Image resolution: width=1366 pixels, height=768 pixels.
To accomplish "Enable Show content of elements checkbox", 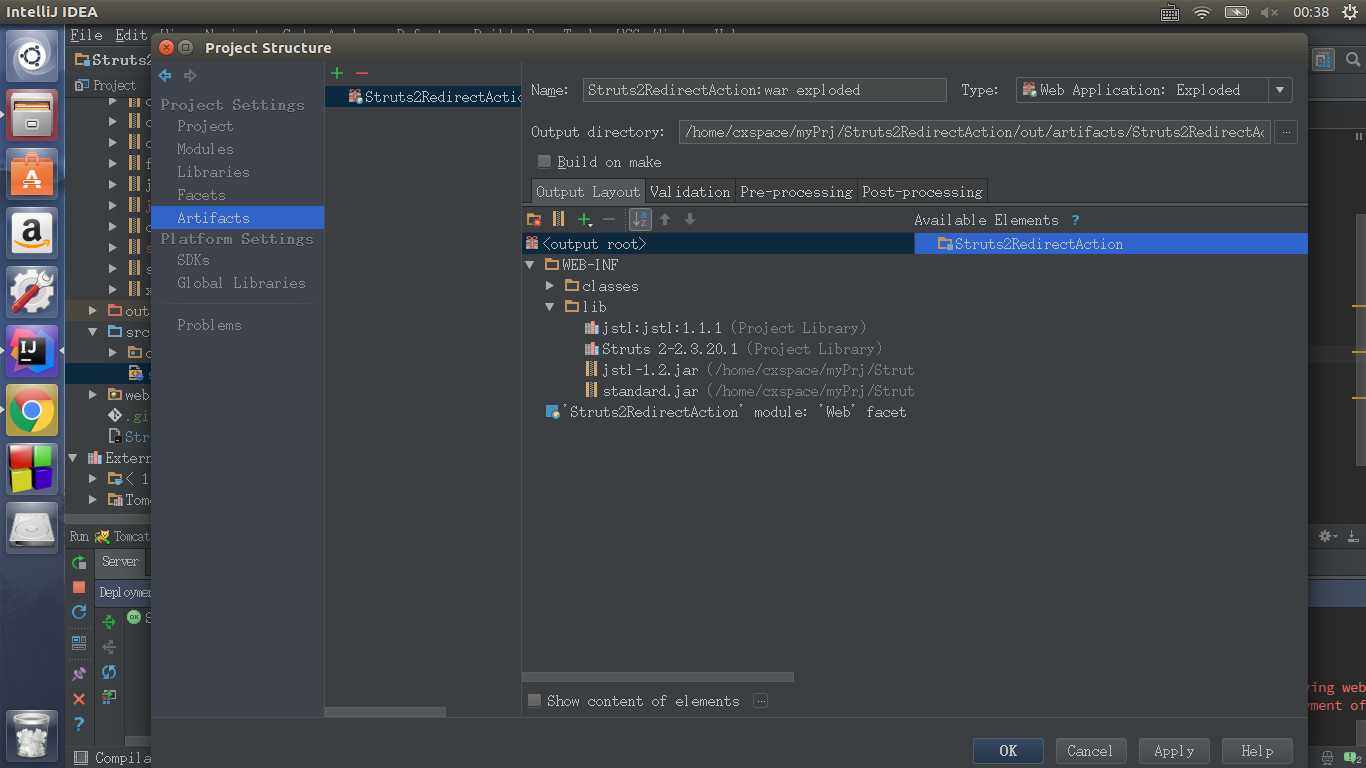I will (x=534, y=701).
